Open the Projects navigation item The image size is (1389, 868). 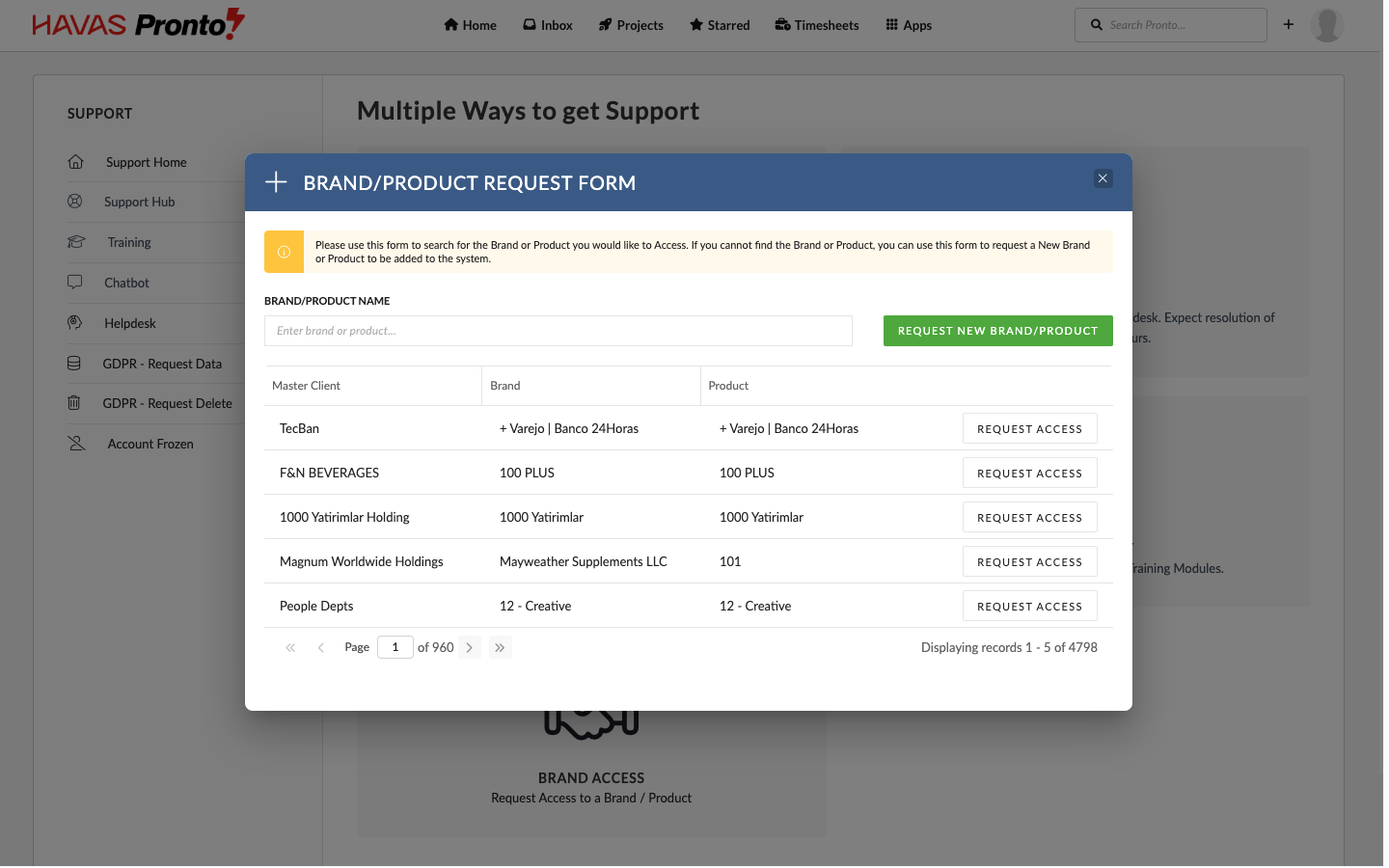click(631, 25)
